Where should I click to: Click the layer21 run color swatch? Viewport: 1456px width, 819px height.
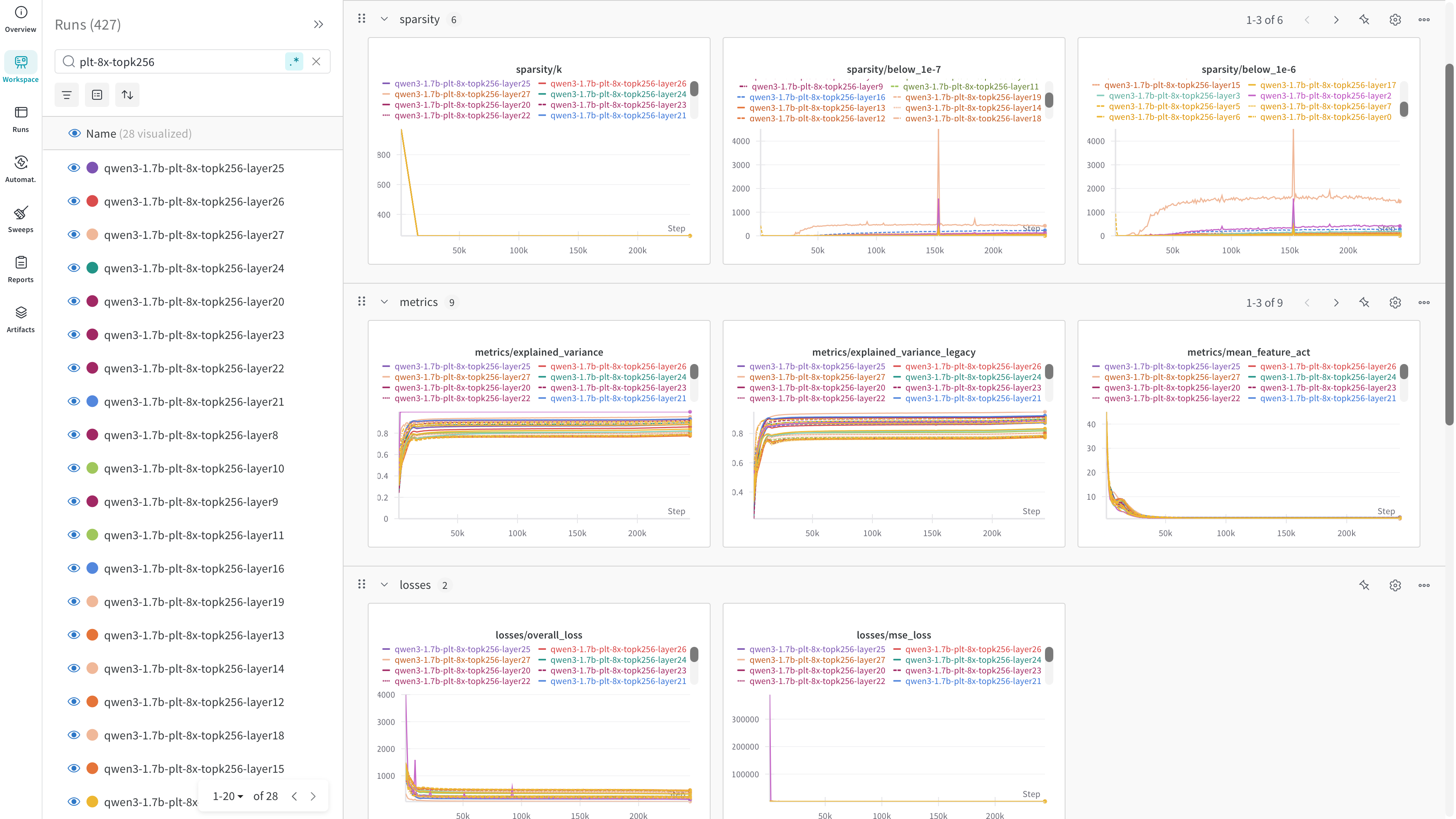tap(93, 401)
